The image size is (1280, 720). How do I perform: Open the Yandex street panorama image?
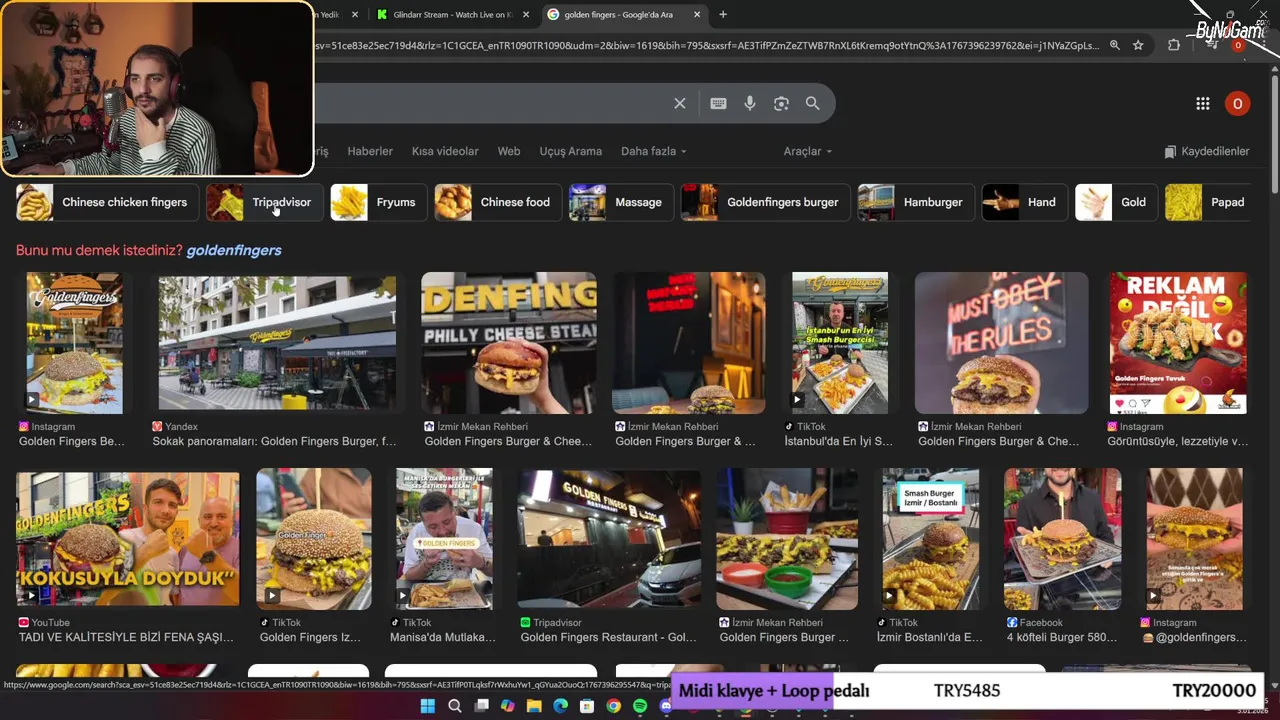click(x=277, y=343)
